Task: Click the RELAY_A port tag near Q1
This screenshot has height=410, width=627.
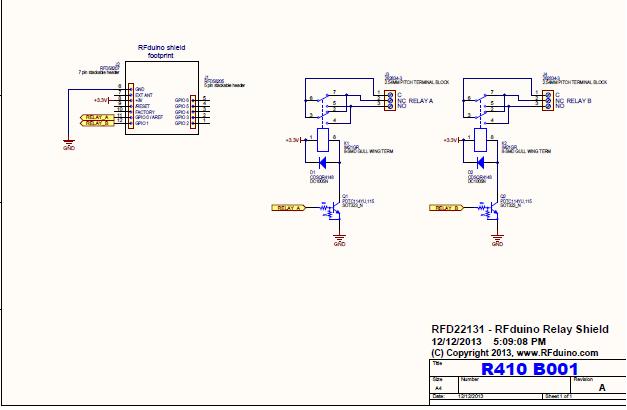Action: pyautogui.click(x=290, y=208)
